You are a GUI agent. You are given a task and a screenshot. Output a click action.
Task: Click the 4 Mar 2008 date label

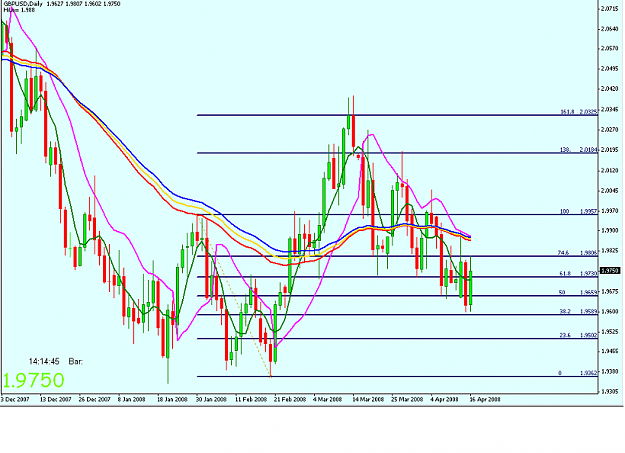pos(327,399)
